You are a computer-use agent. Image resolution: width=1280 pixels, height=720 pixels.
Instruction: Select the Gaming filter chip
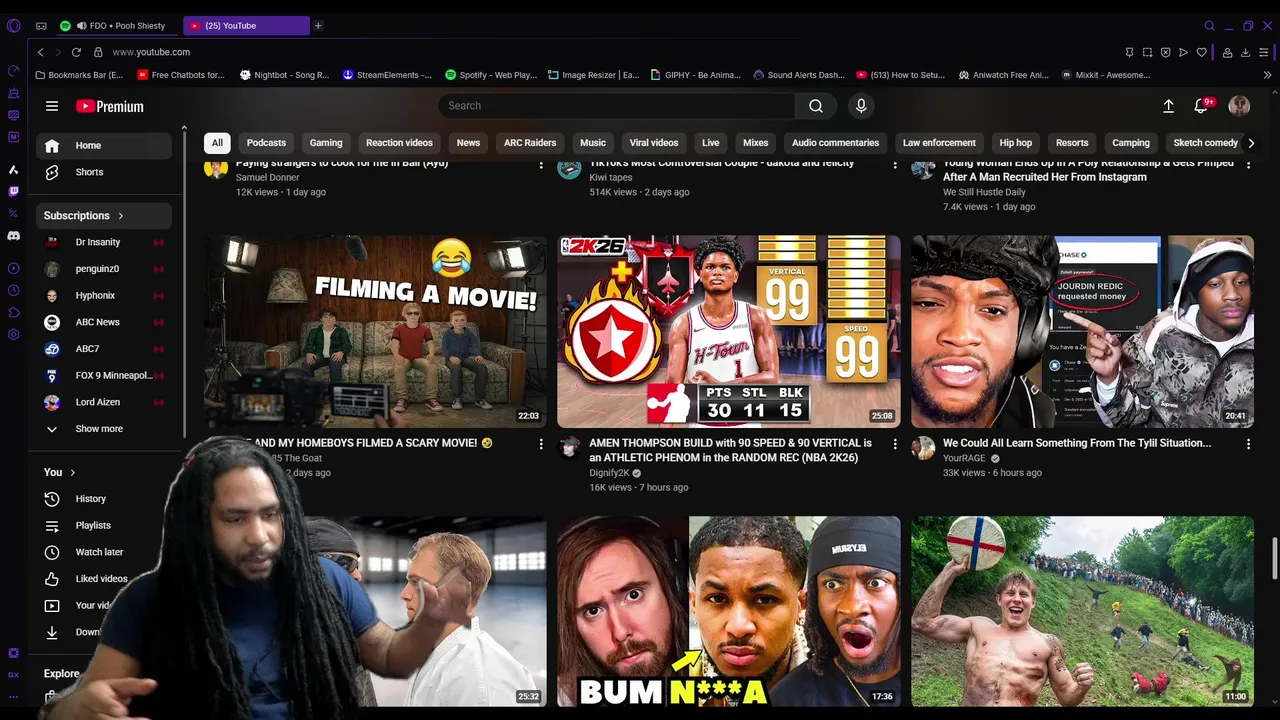tap(326, 143)
